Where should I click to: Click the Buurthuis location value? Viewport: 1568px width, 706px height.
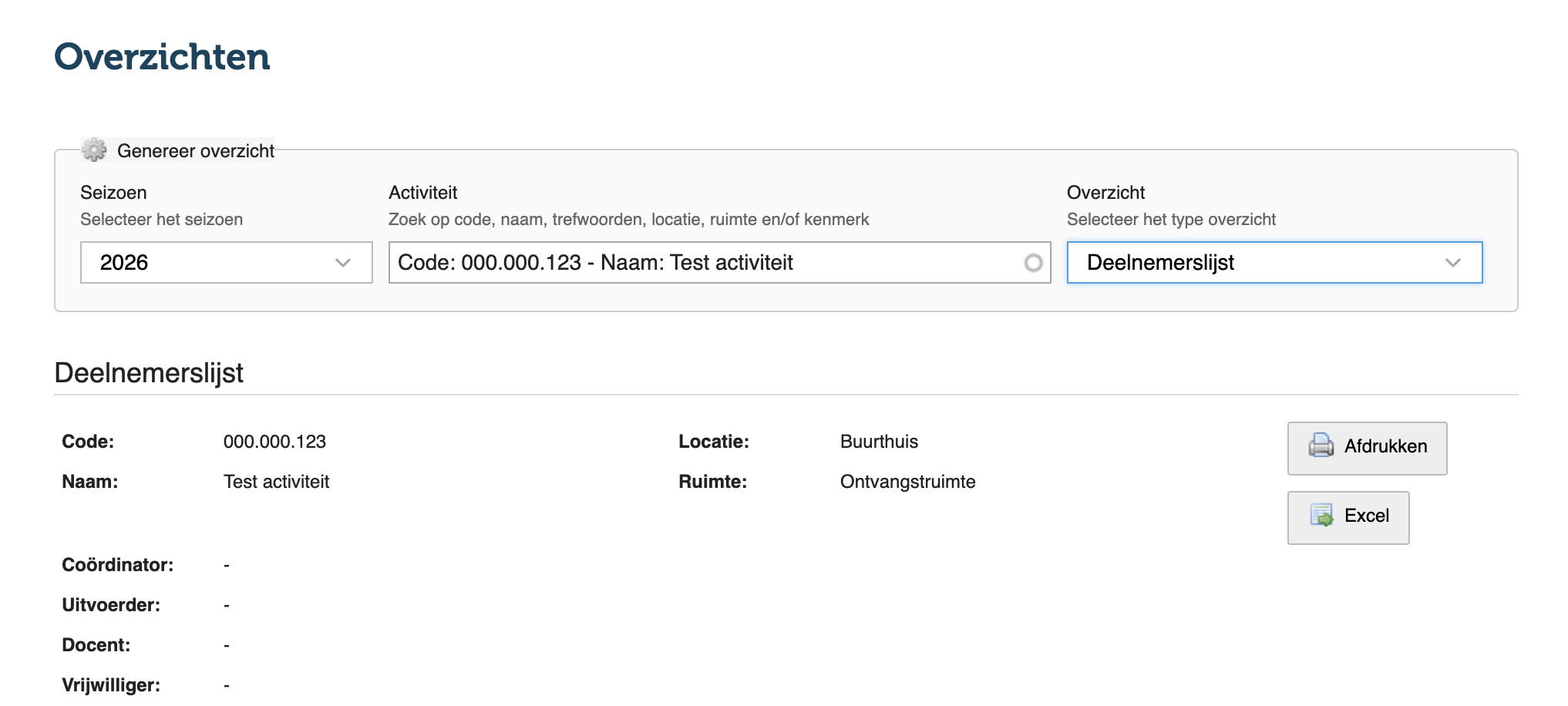(x=879, y=442)
